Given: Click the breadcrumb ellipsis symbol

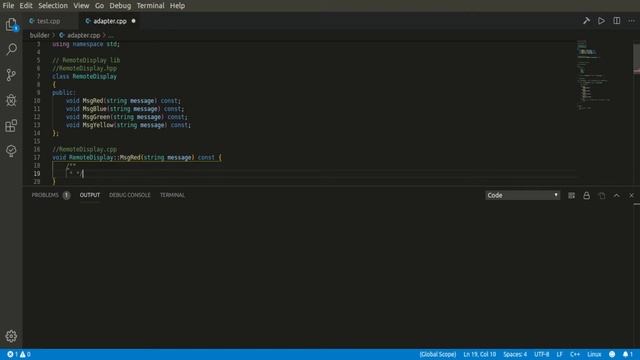Looking at the screenshot, I should coord(111,36).
